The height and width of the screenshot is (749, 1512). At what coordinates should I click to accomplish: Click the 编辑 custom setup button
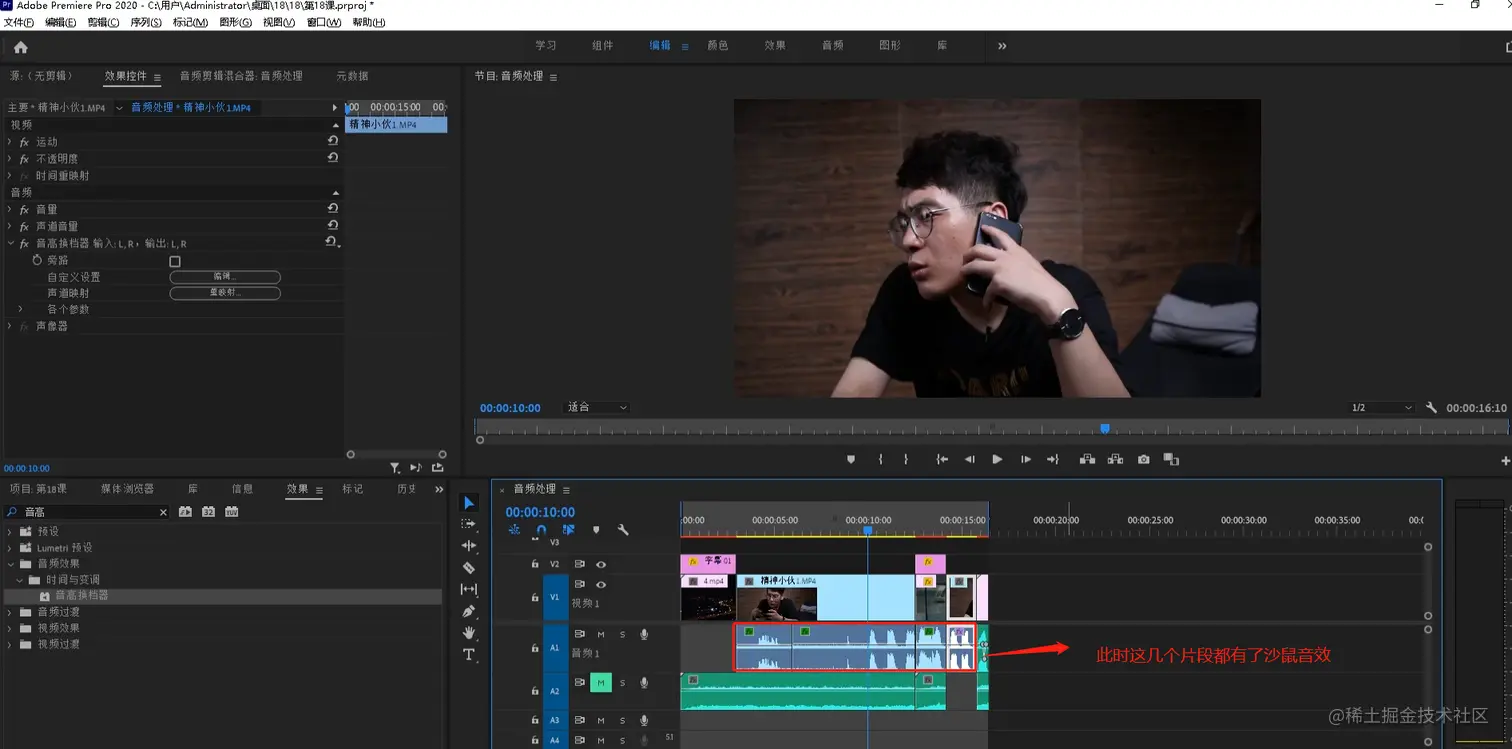[x=225, y=277]
